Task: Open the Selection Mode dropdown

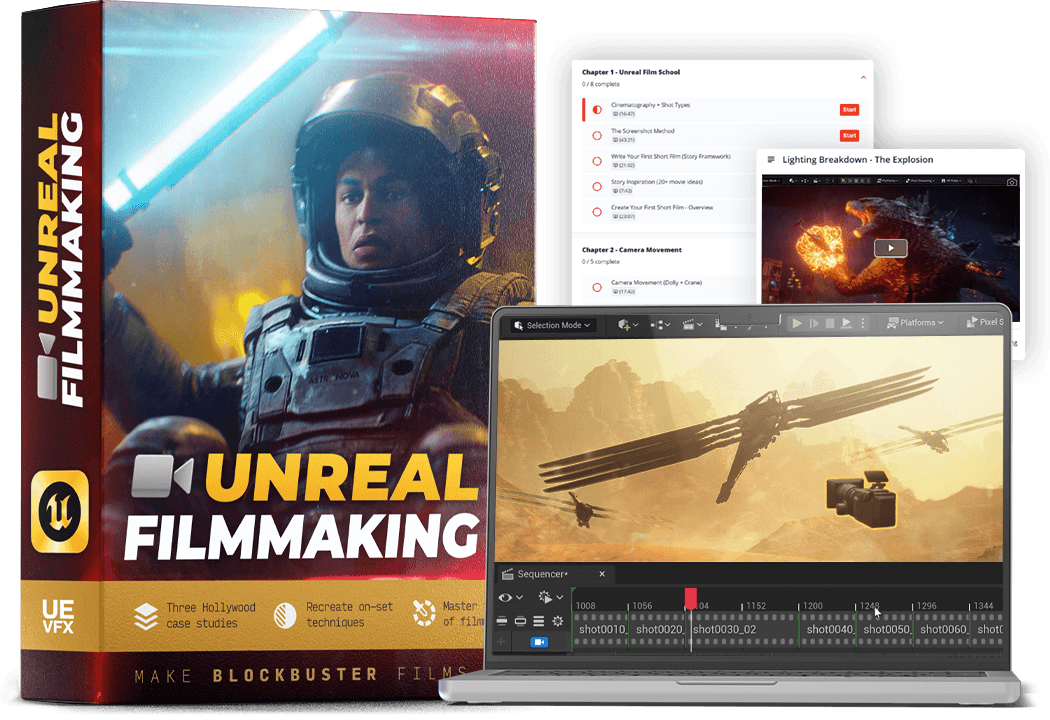Action: (x=552, y=326)
